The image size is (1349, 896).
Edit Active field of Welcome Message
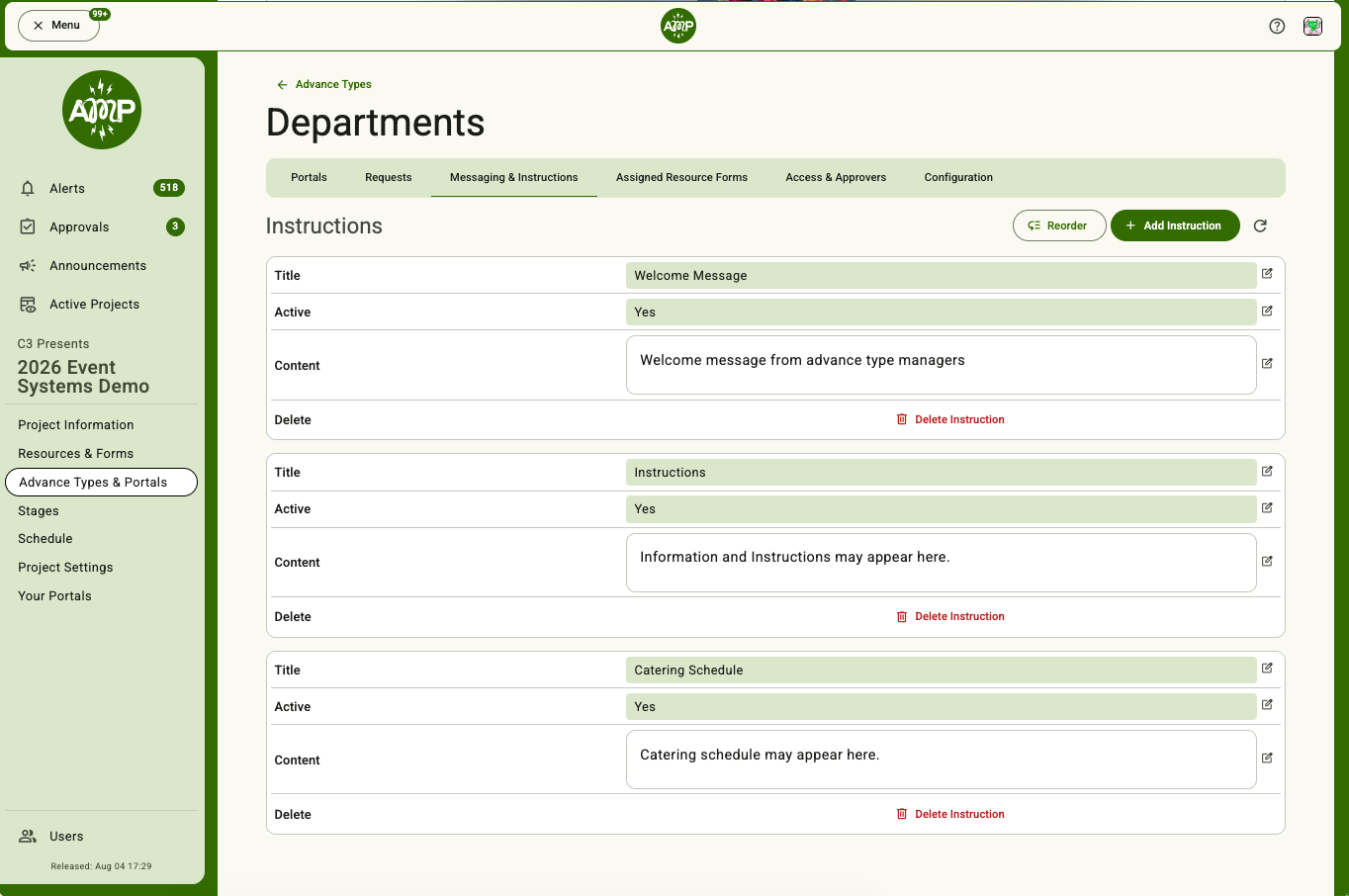pos(1267,311)
